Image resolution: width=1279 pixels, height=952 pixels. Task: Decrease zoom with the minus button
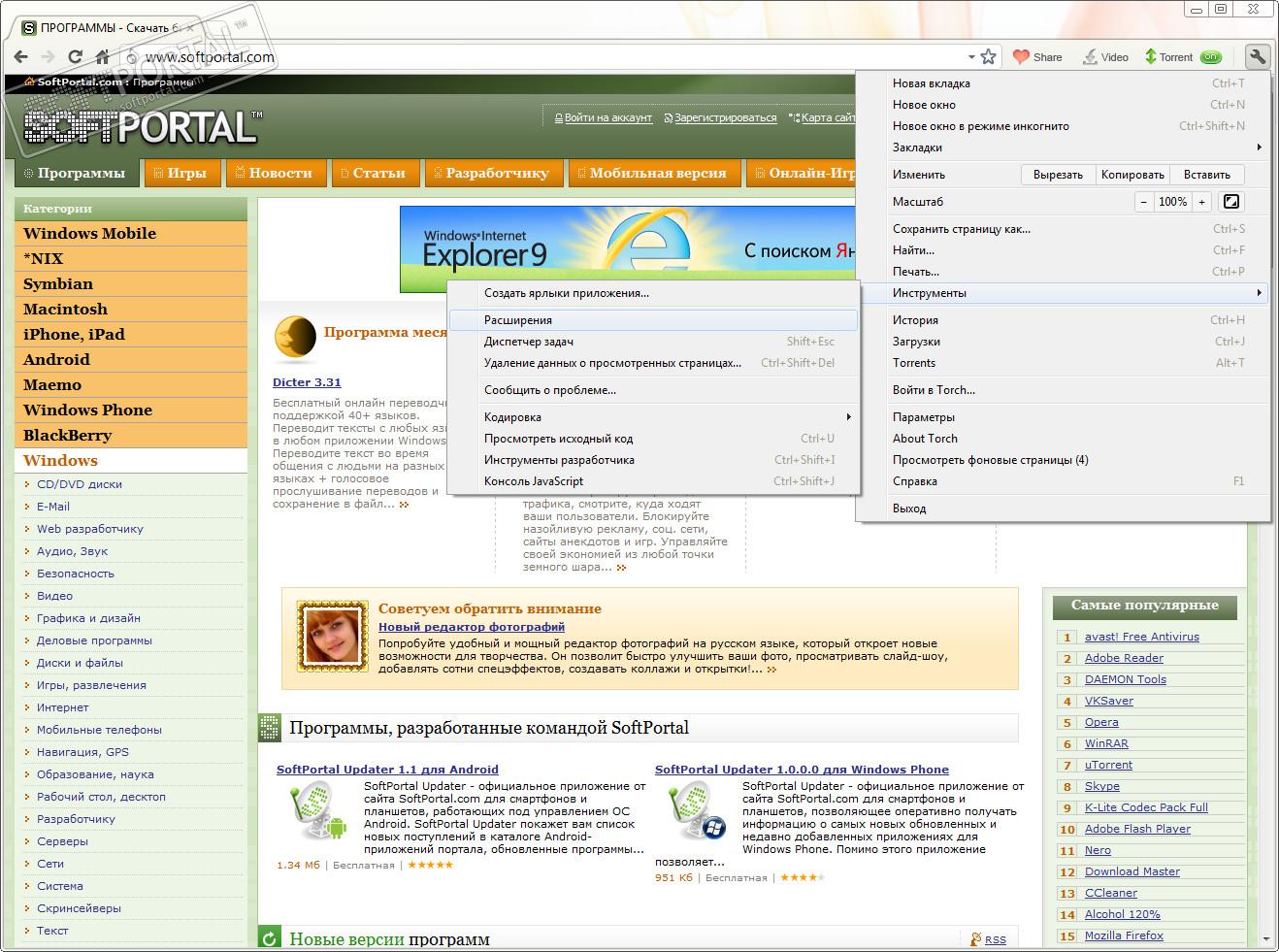1144,202
